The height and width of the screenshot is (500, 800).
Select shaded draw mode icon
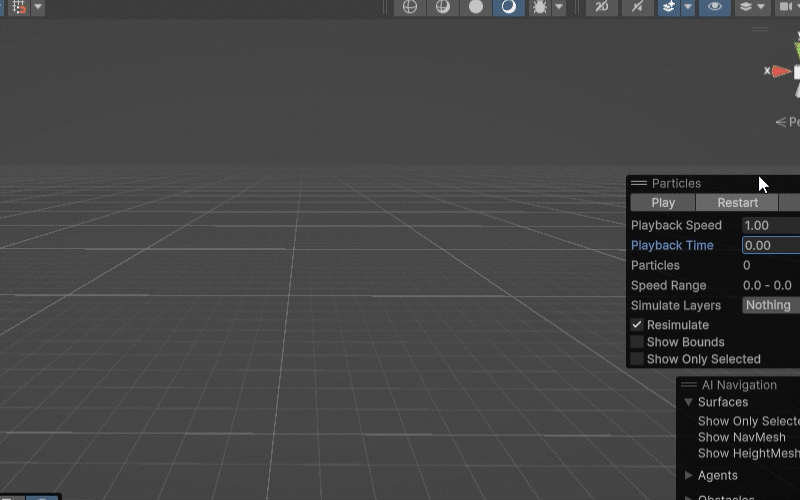point(509,6)
